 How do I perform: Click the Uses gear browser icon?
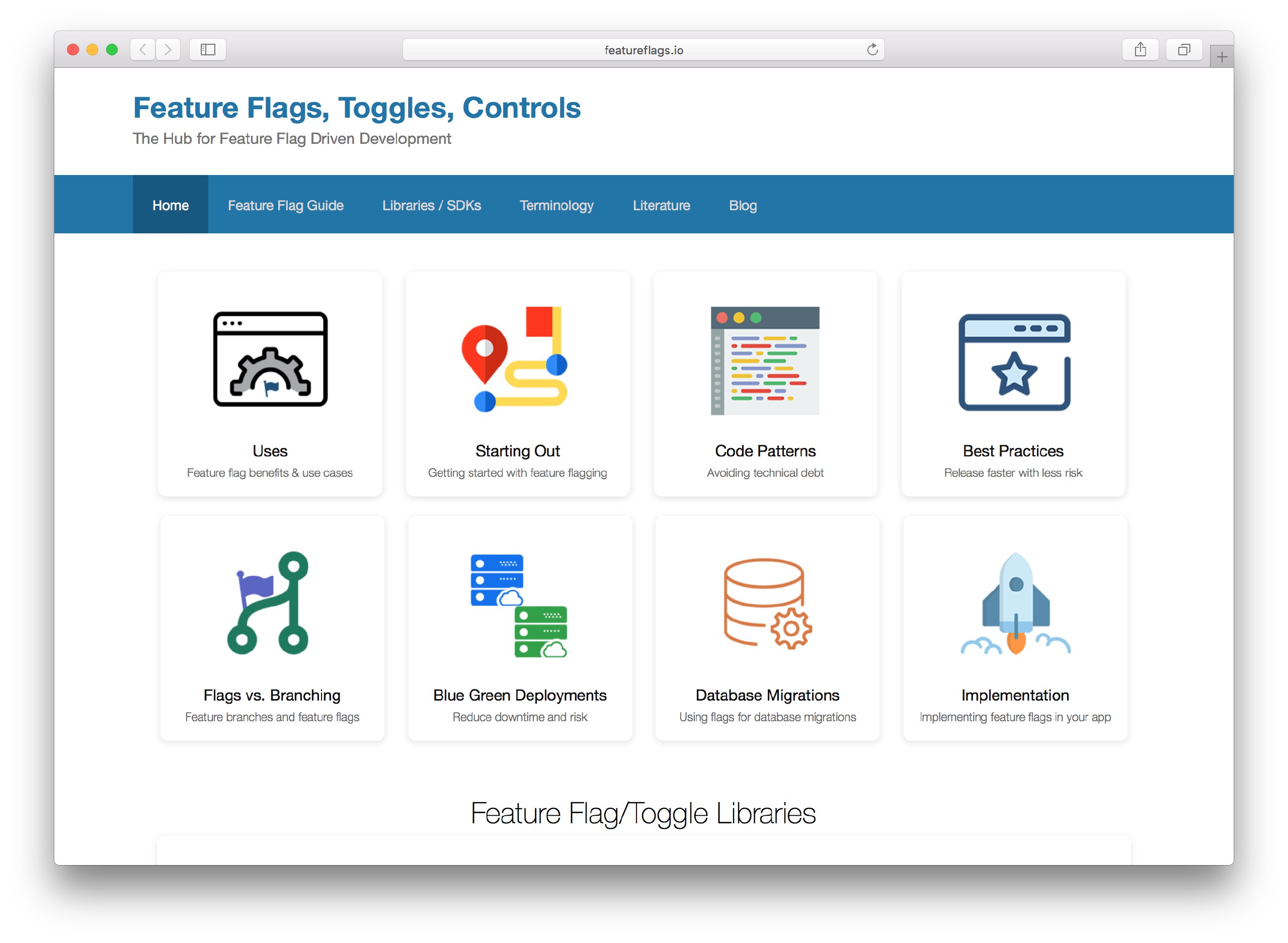270,359
